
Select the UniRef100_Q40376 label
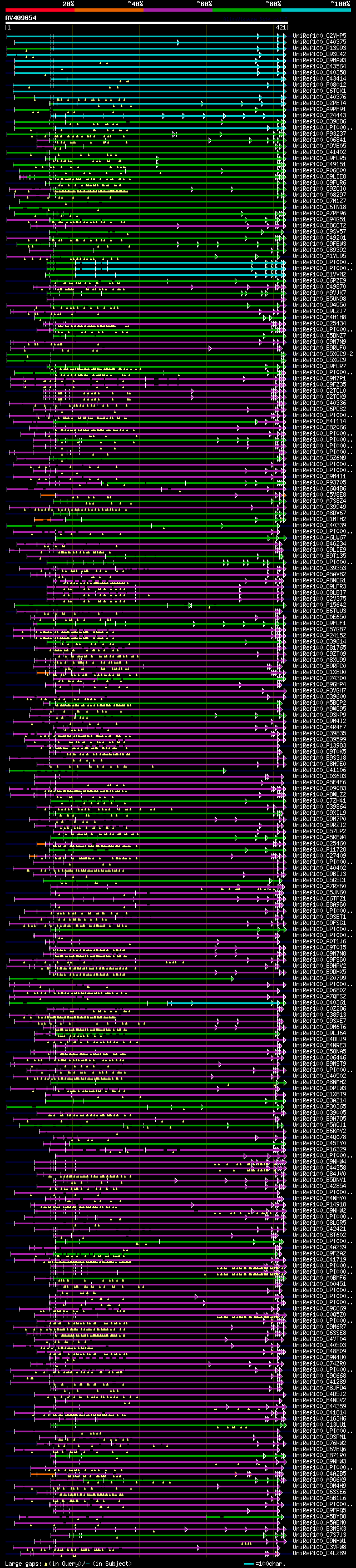pos(319,97)
